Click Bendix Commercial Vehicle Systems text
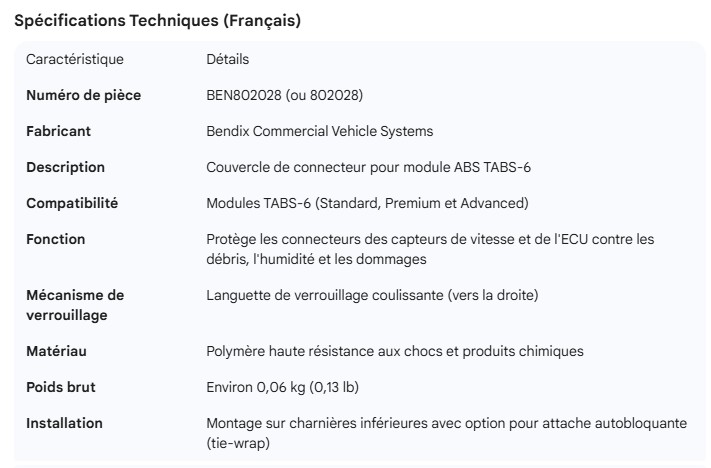This screenshot has width=711, height=468. [x=319, y=131]
